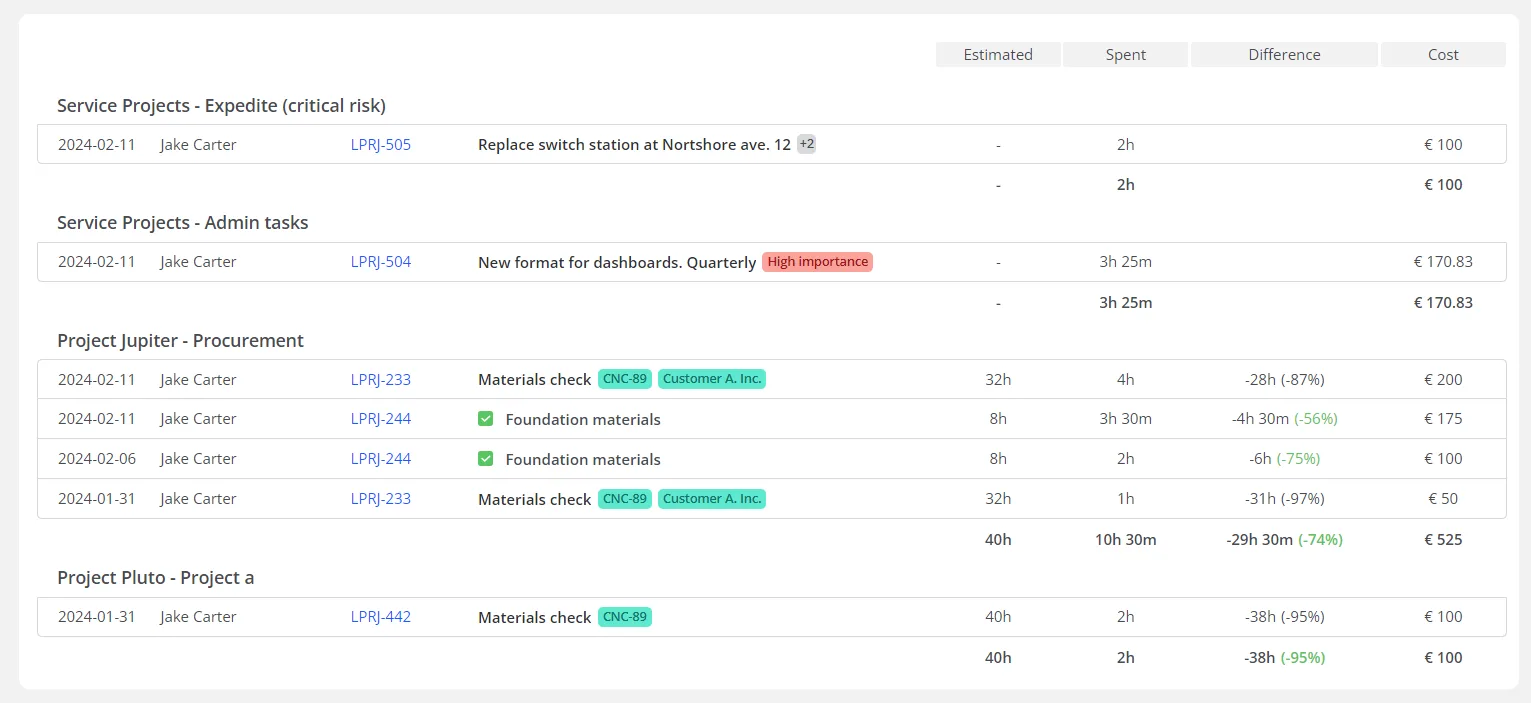Click Customer A. Inc. tag in 2024-01-31 row
This screenshot has height=703, width=1531.
pos(712,499)
